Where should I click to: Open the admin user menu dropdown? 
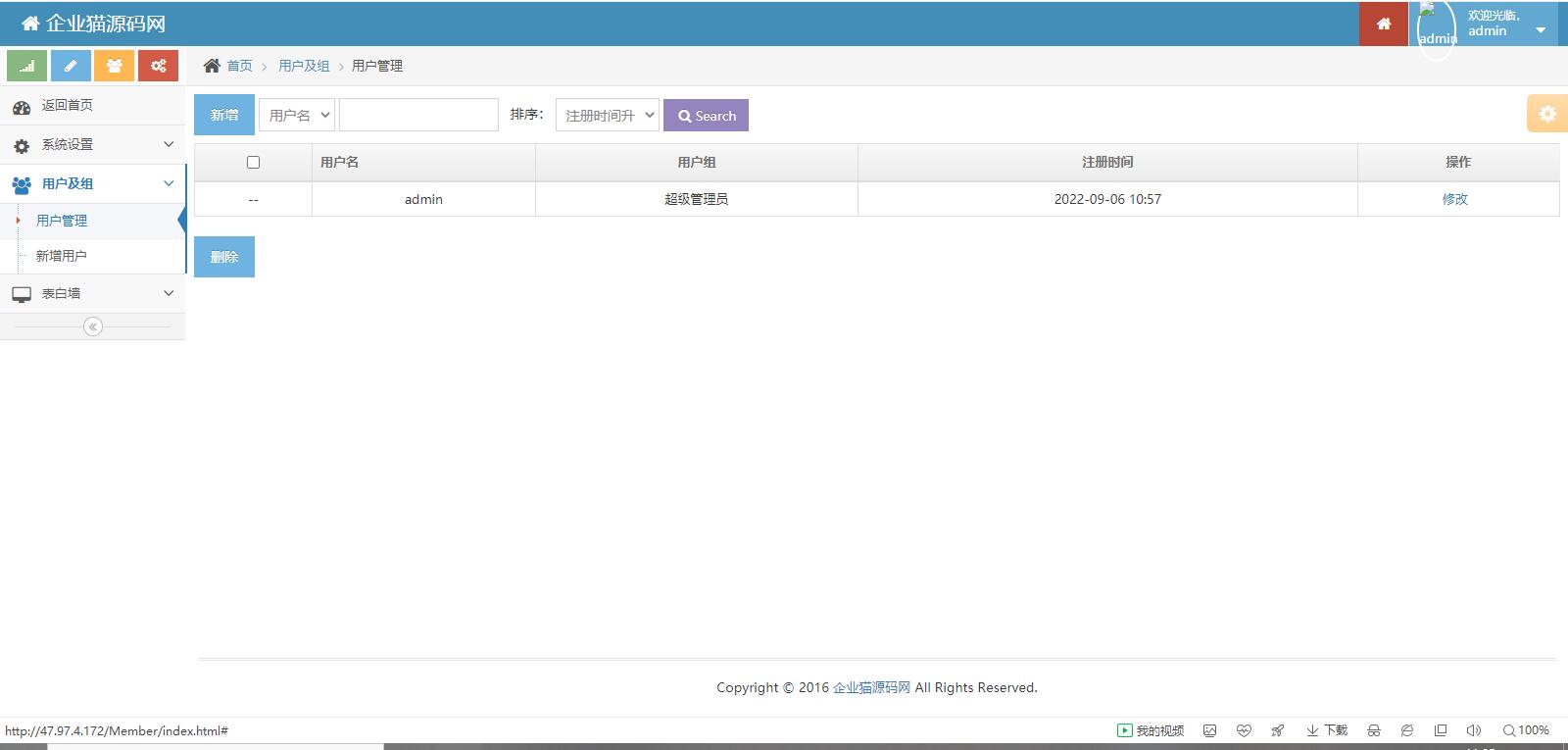(1503, 25)
